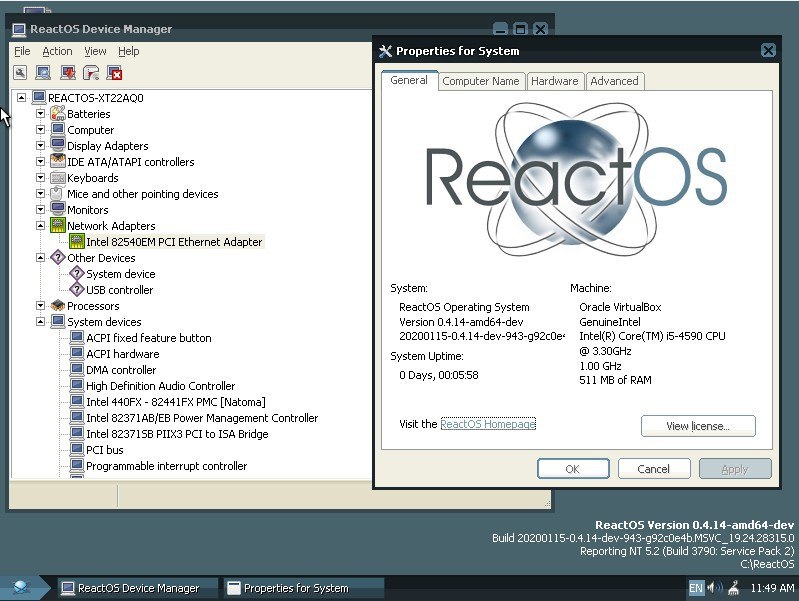Select High Definition Audio Controller device

160,386
